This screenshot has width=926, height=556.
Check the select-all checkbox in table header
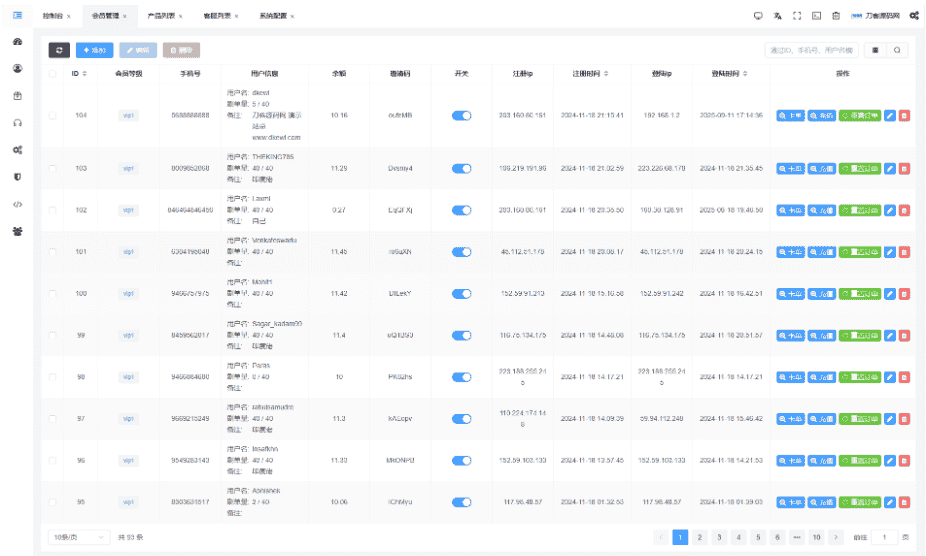click(x=53, y=73)
